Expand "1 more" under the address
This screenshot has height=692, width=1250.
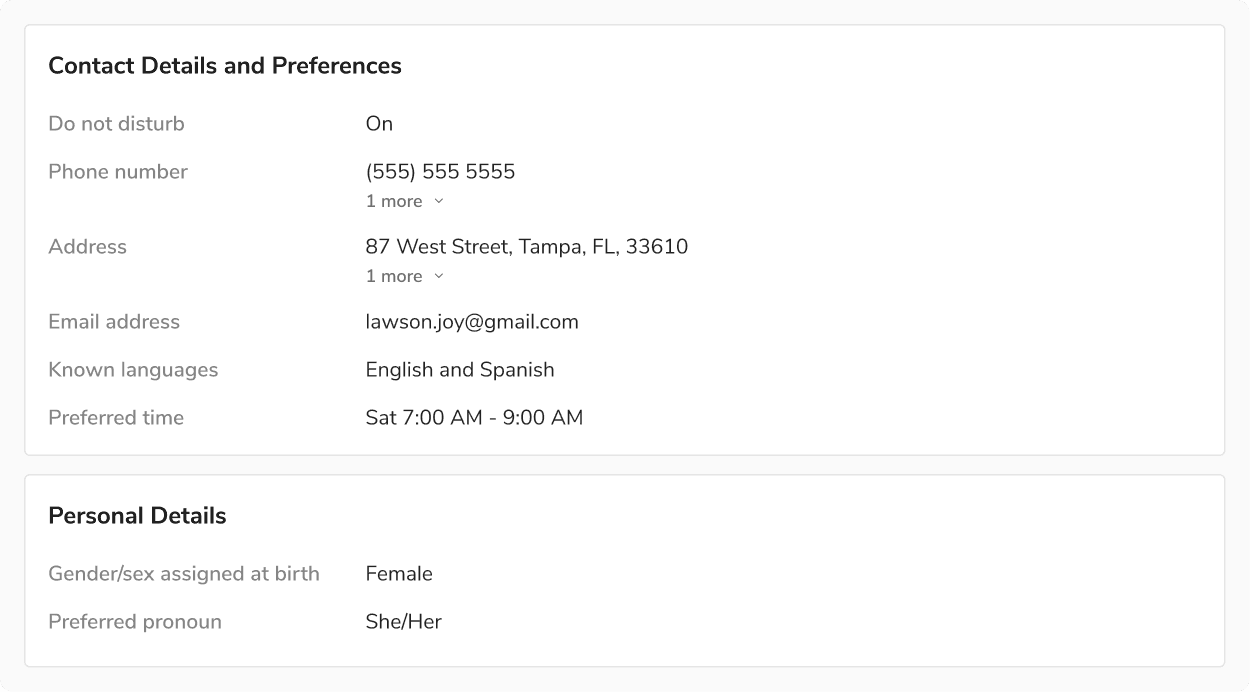(x=404, y=276)
